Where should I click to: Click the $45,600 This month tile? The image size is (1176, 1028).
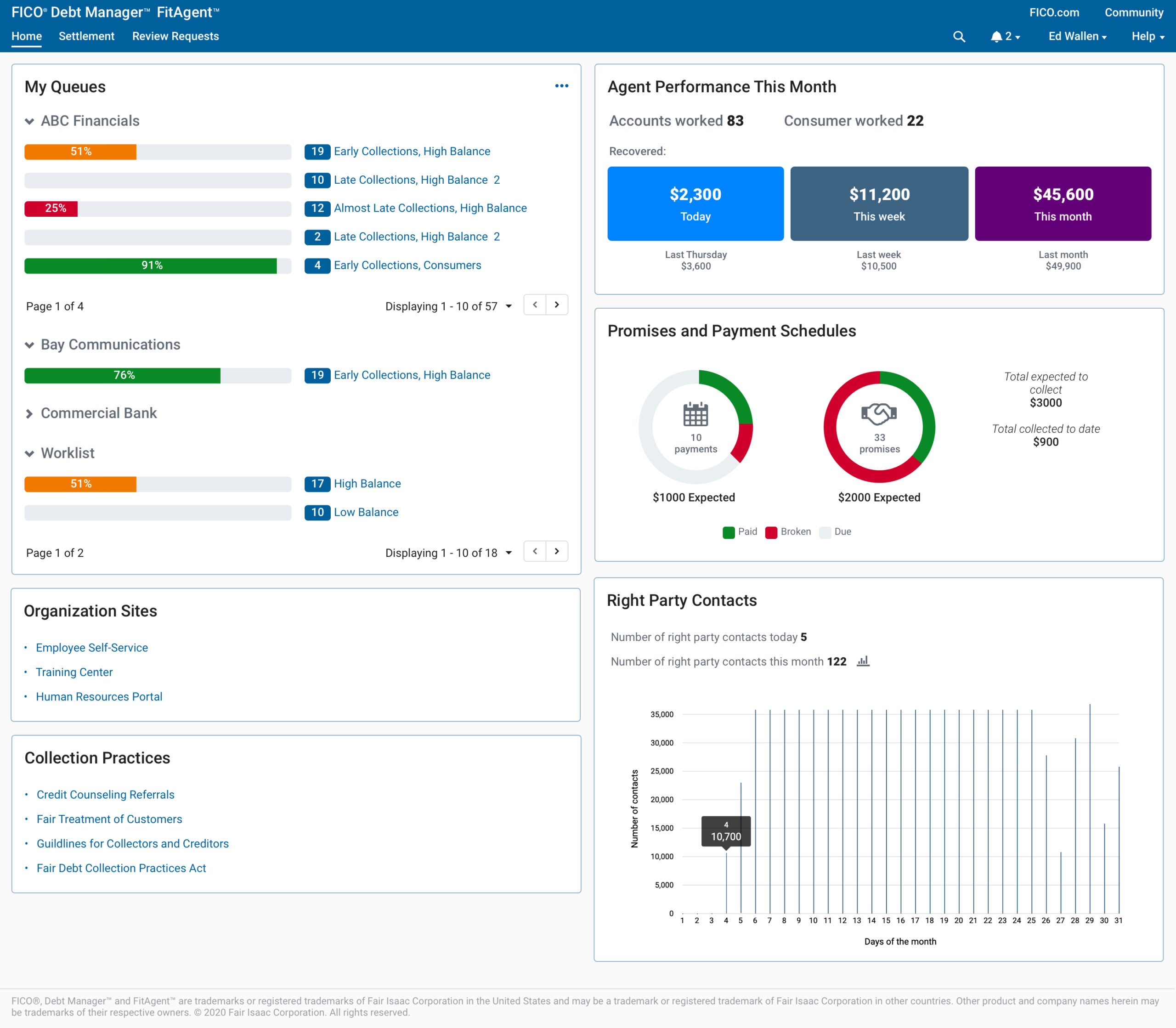1063,203
